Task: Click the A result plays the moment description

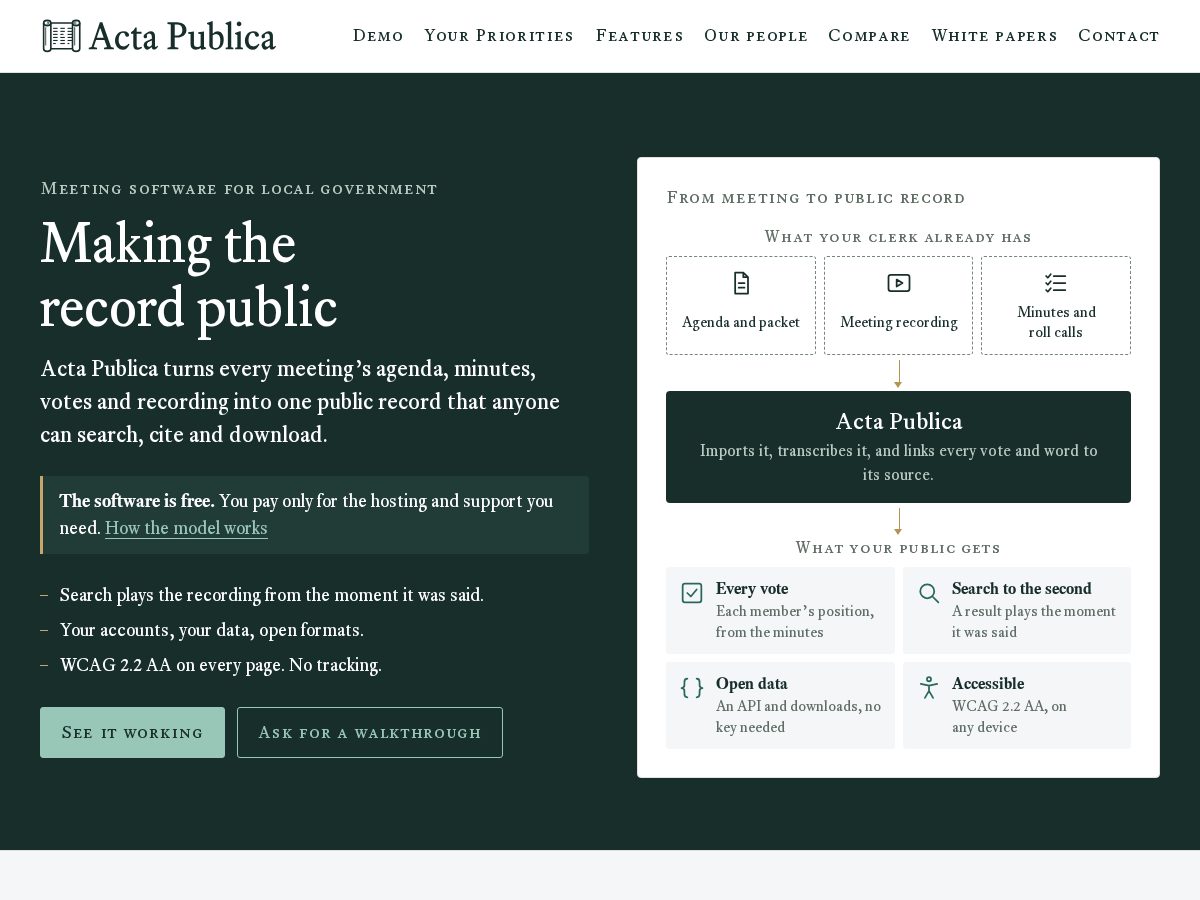Action: 1034,622
